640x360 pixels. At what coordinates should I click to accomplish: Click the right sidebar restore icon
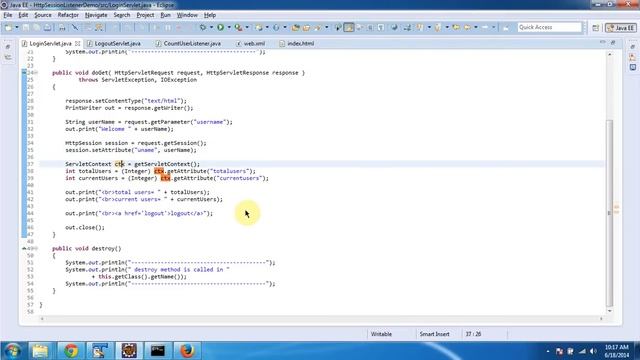point(633,47)
